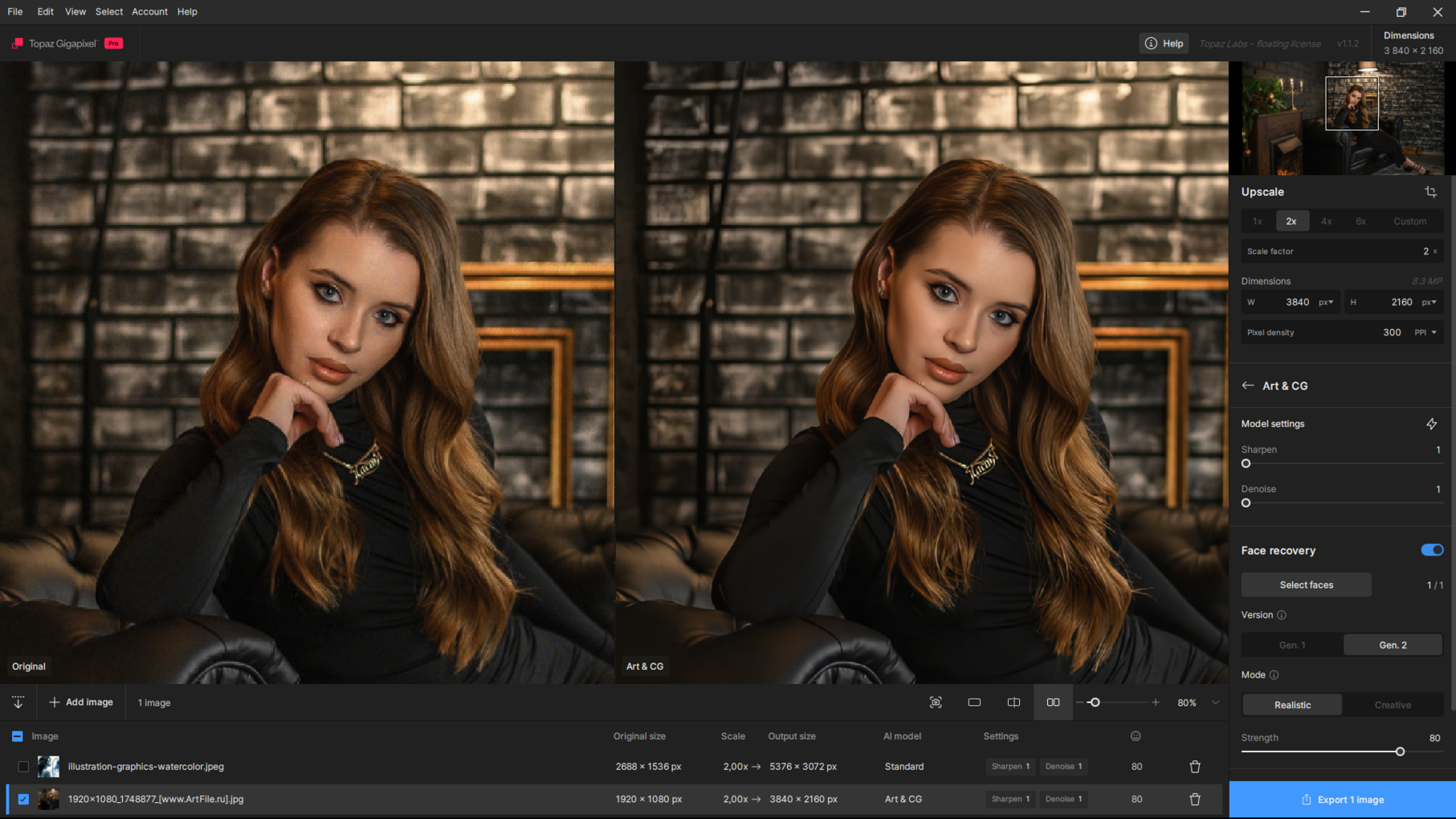This screenshot has height=819, width=1456.
Task: Uncheck the 1920×1080 ArtFile image checkbox
Action: pos(23,799)
